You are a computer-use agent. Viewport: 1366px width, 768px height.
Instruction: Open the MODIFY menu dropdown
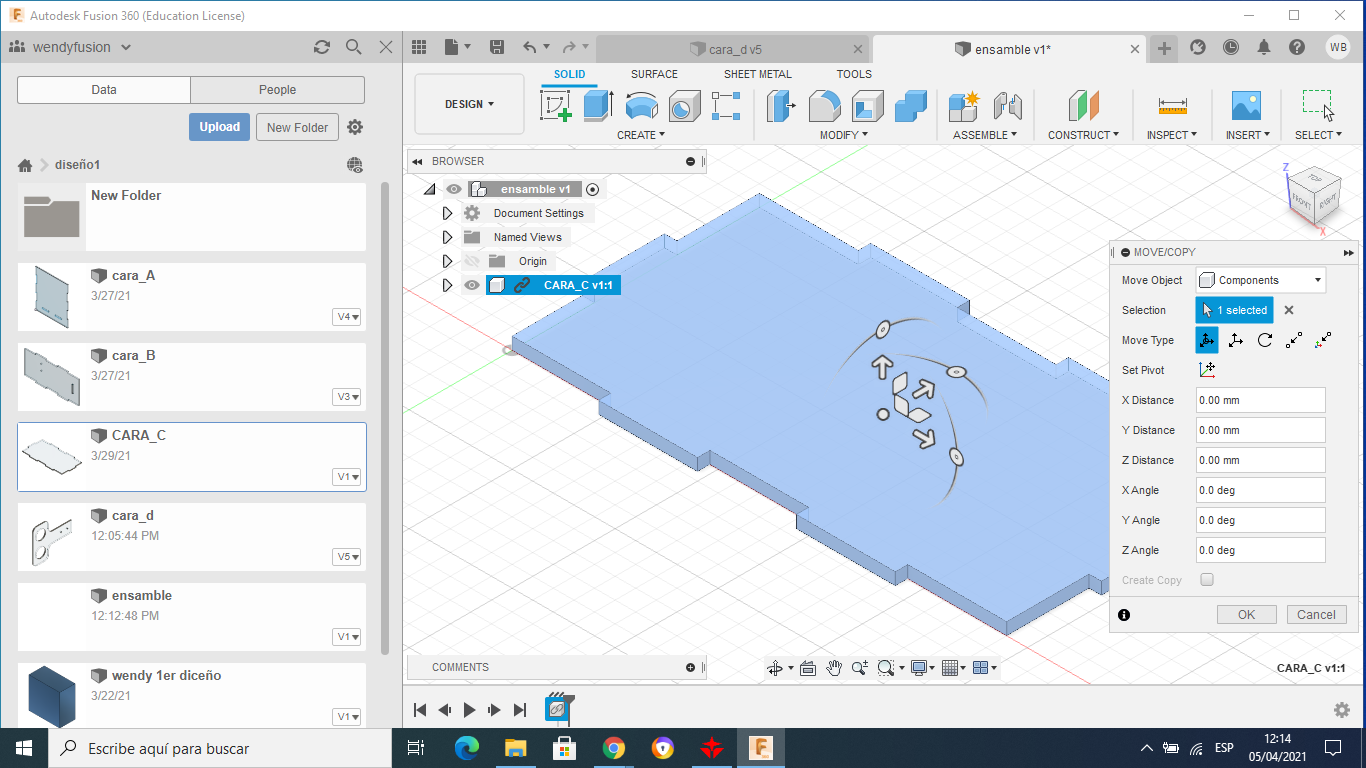(x=844, y=135)
